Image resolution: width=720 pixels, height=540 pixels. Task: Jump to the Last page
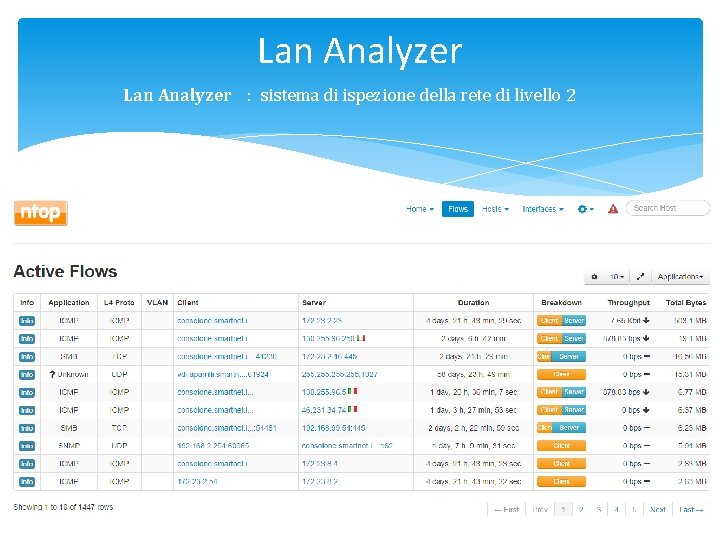[x=691, y=509]
